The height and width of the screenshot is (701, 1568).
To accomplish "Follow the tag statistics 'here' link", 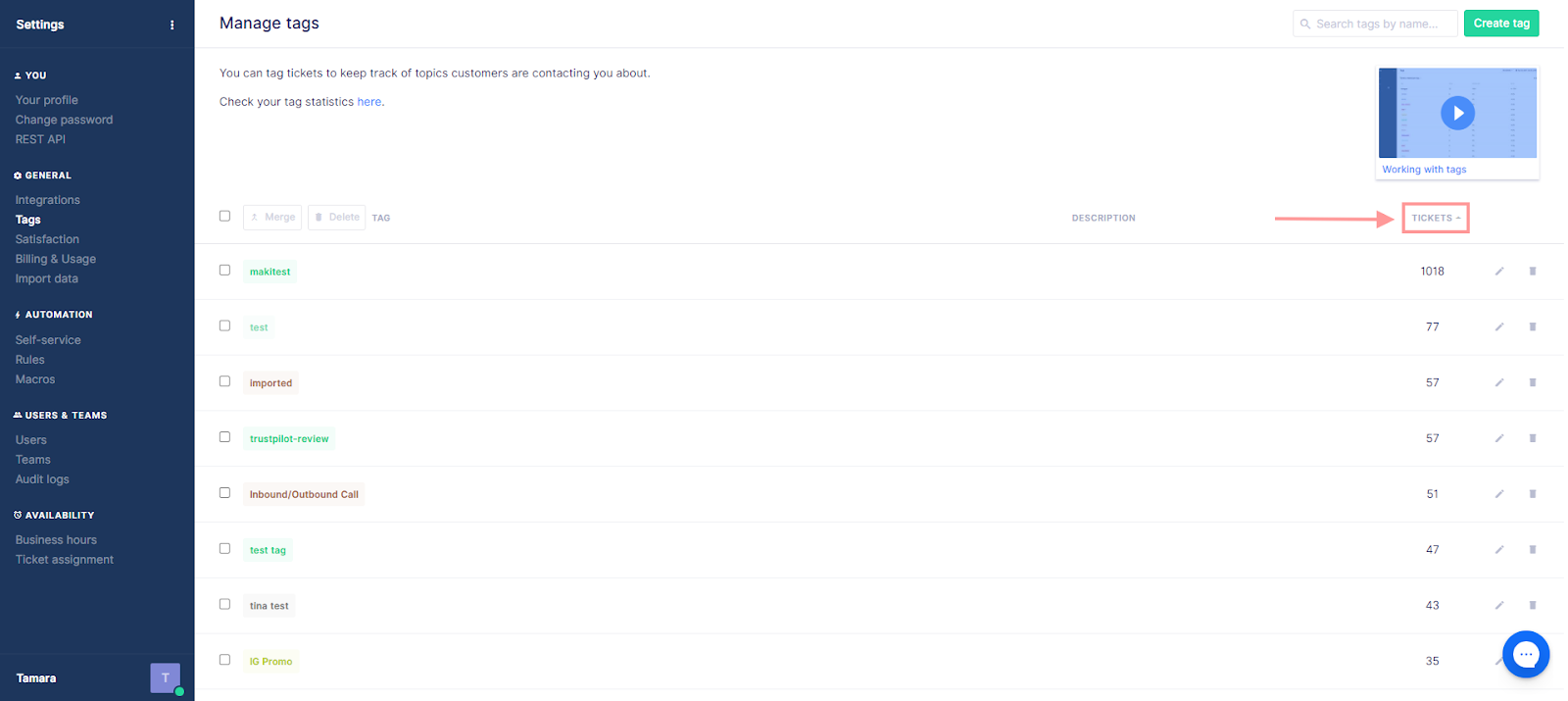I will tap(369, 102).
